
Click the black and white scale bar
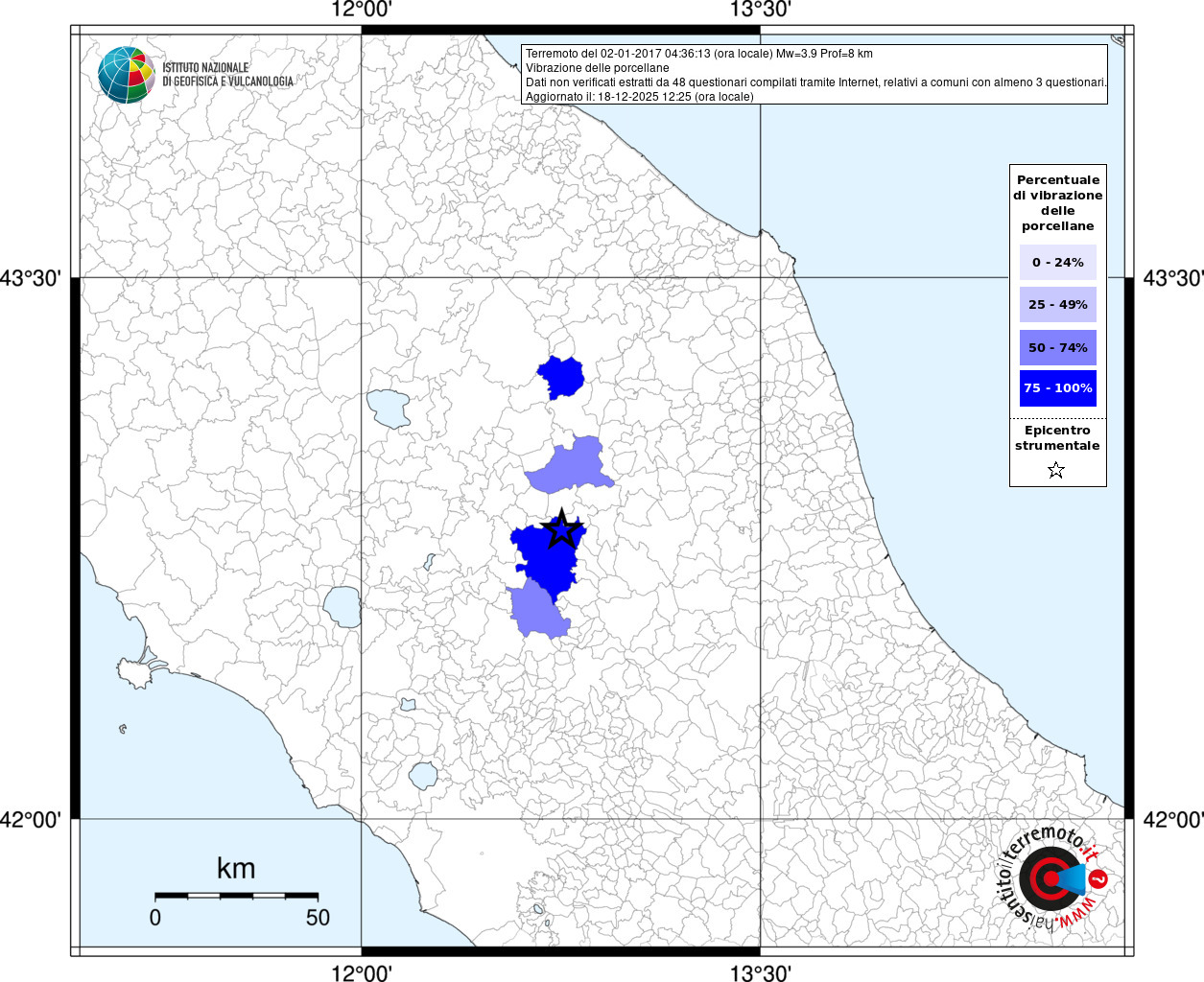click(x=236, y=896)
